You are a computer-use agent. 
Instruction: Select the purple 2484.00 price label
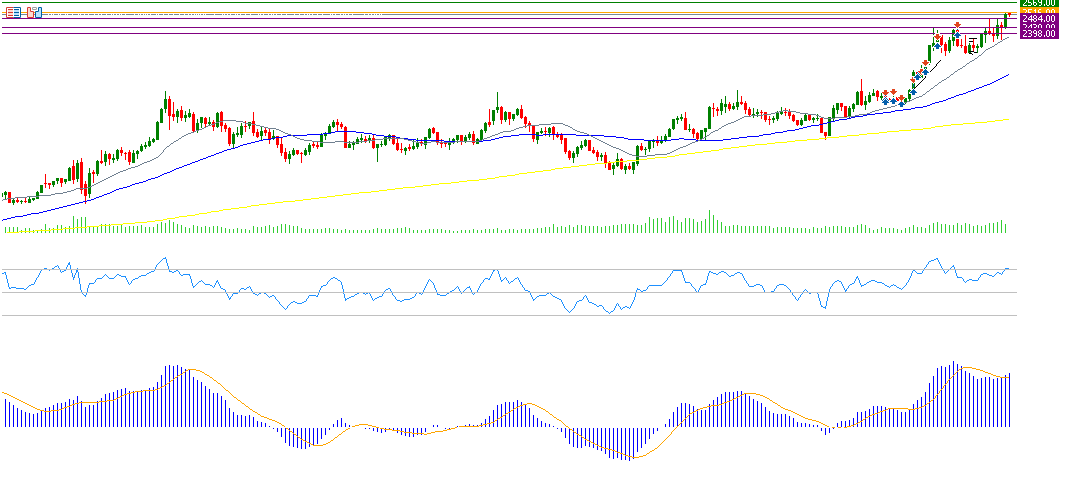point(1038,19)
